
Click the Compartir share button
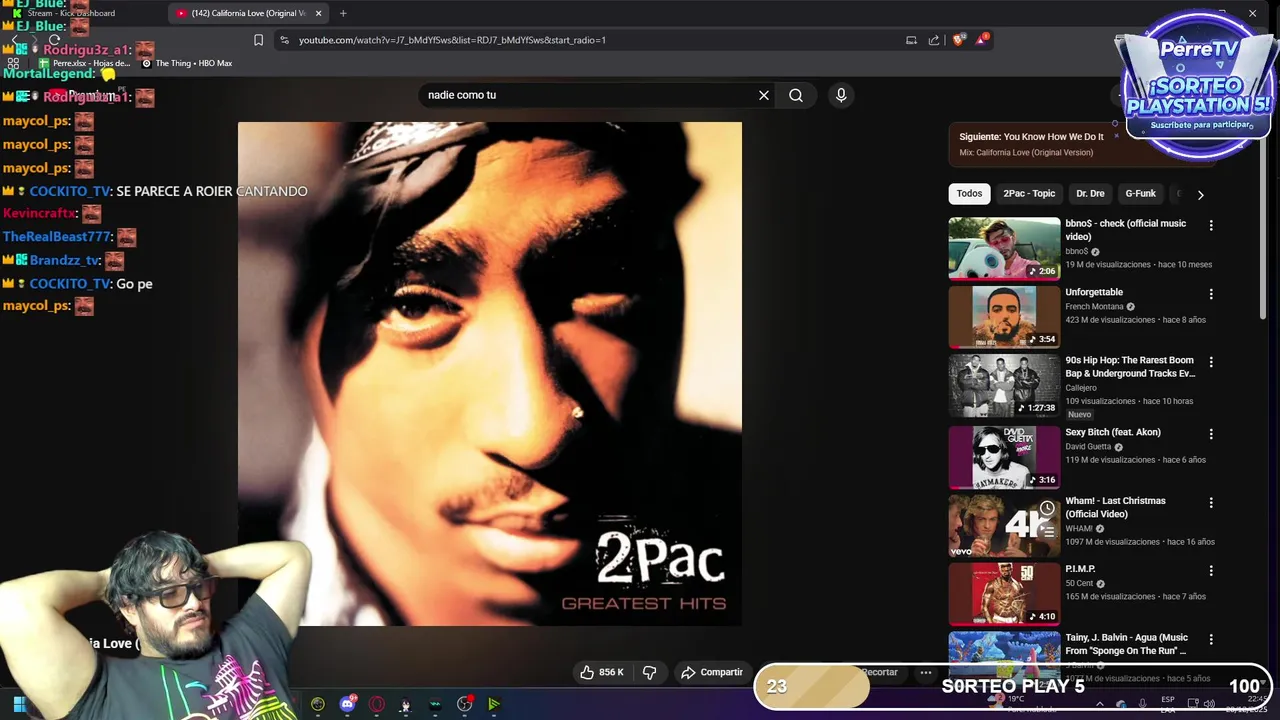(712, 672)
